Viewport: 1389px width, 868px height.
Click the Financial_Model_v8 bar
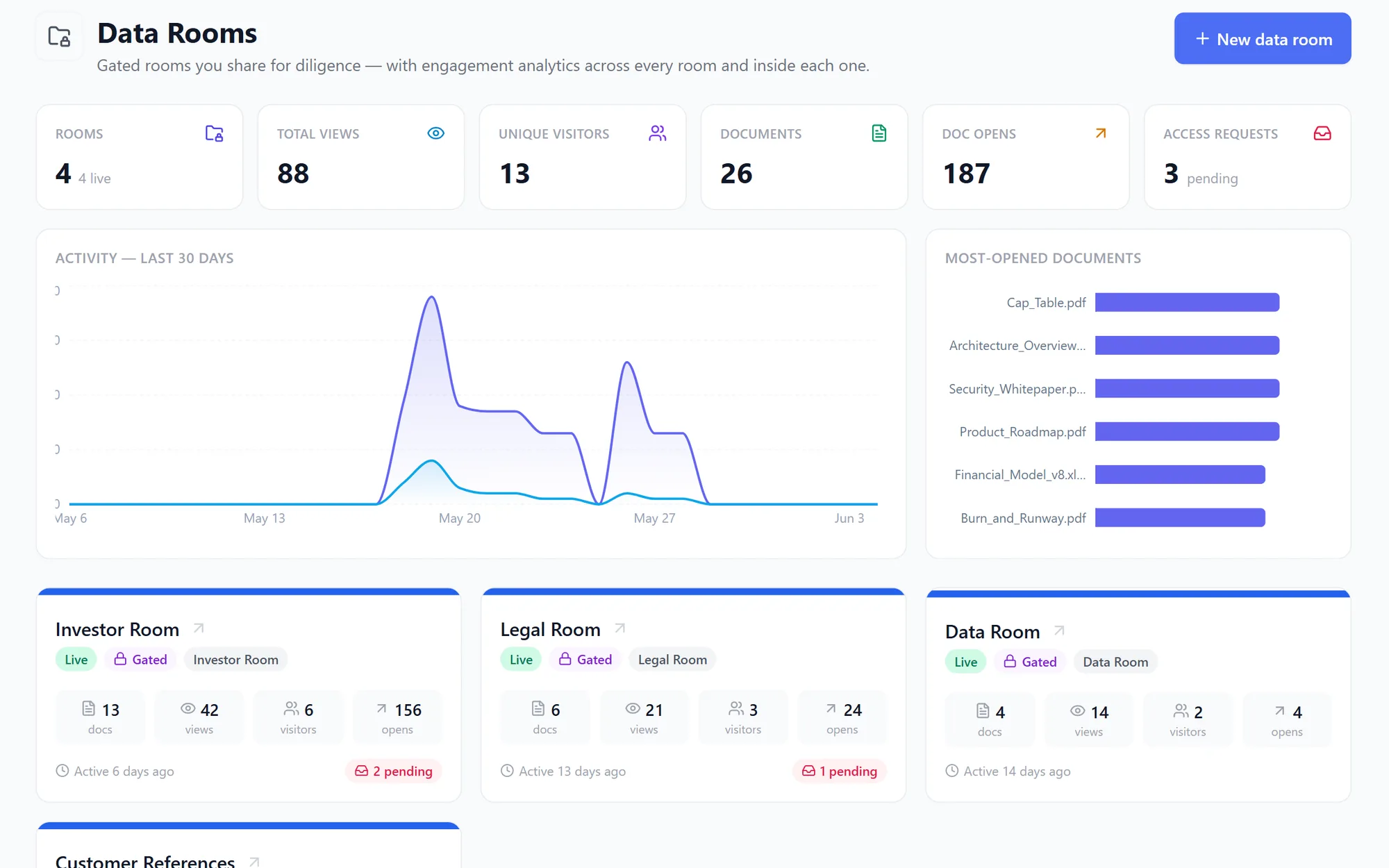(1181, 474)
